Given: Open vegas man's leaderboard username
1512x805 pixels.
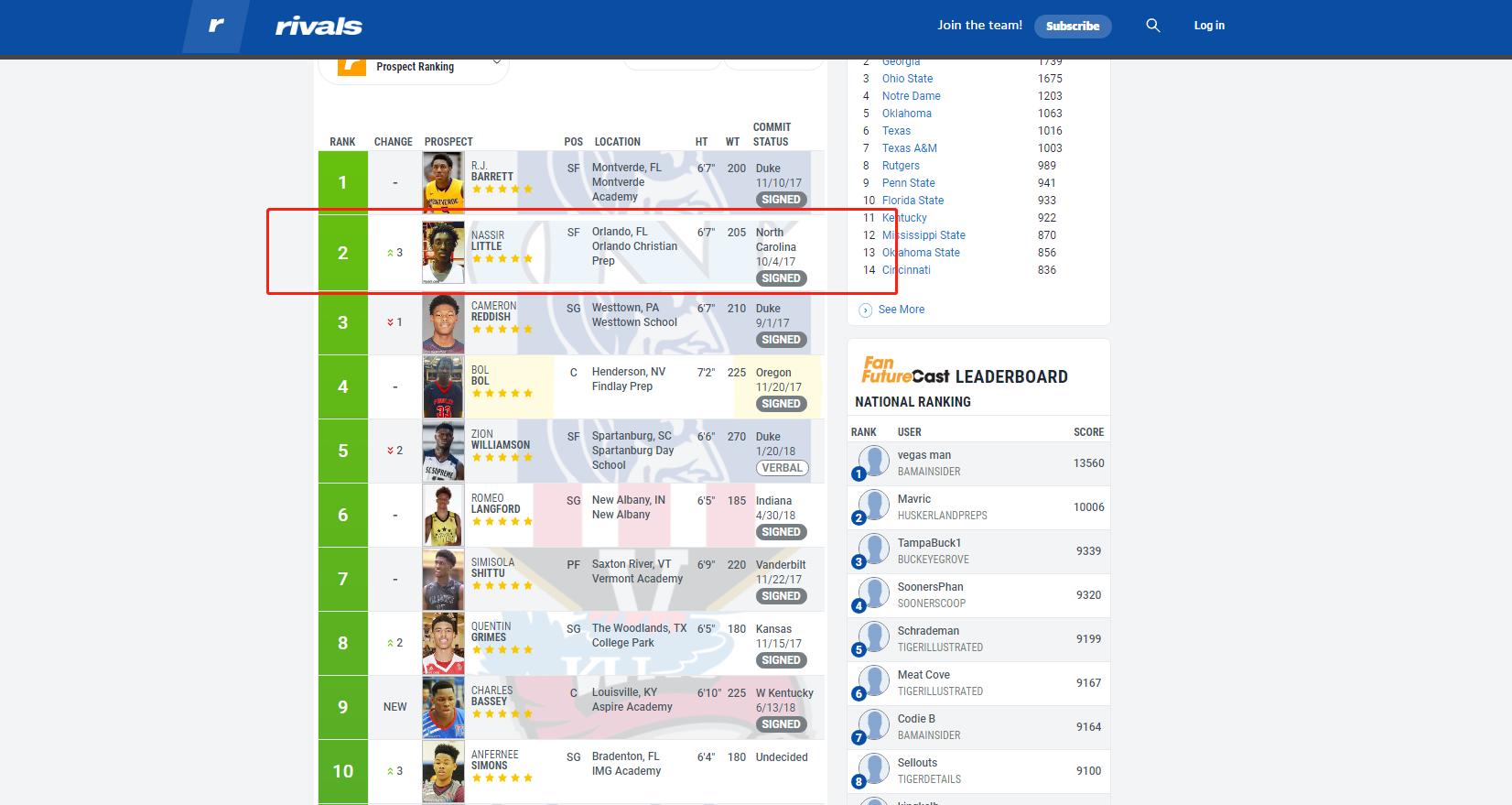Looking at the screenshot, I should 924,455.
